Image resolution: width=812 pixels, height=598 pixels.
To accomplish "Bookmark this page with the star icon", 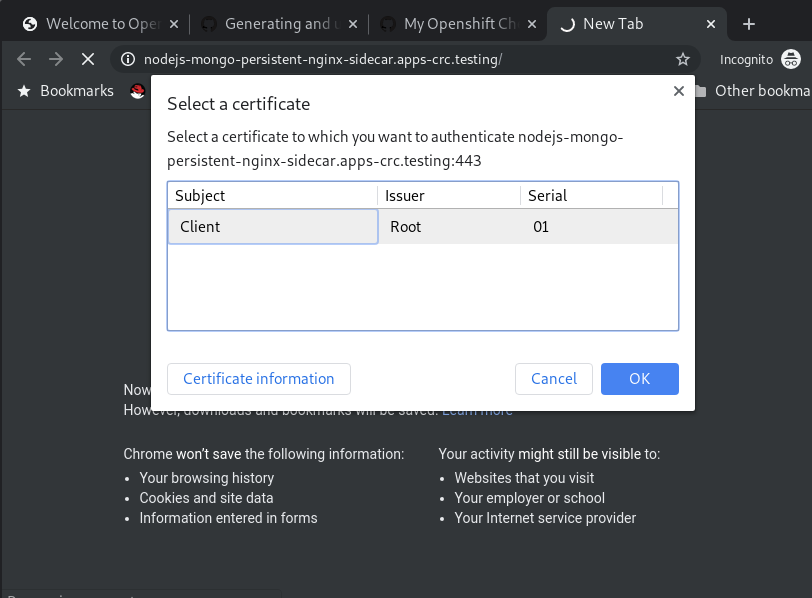I will [x=683, y=60].
